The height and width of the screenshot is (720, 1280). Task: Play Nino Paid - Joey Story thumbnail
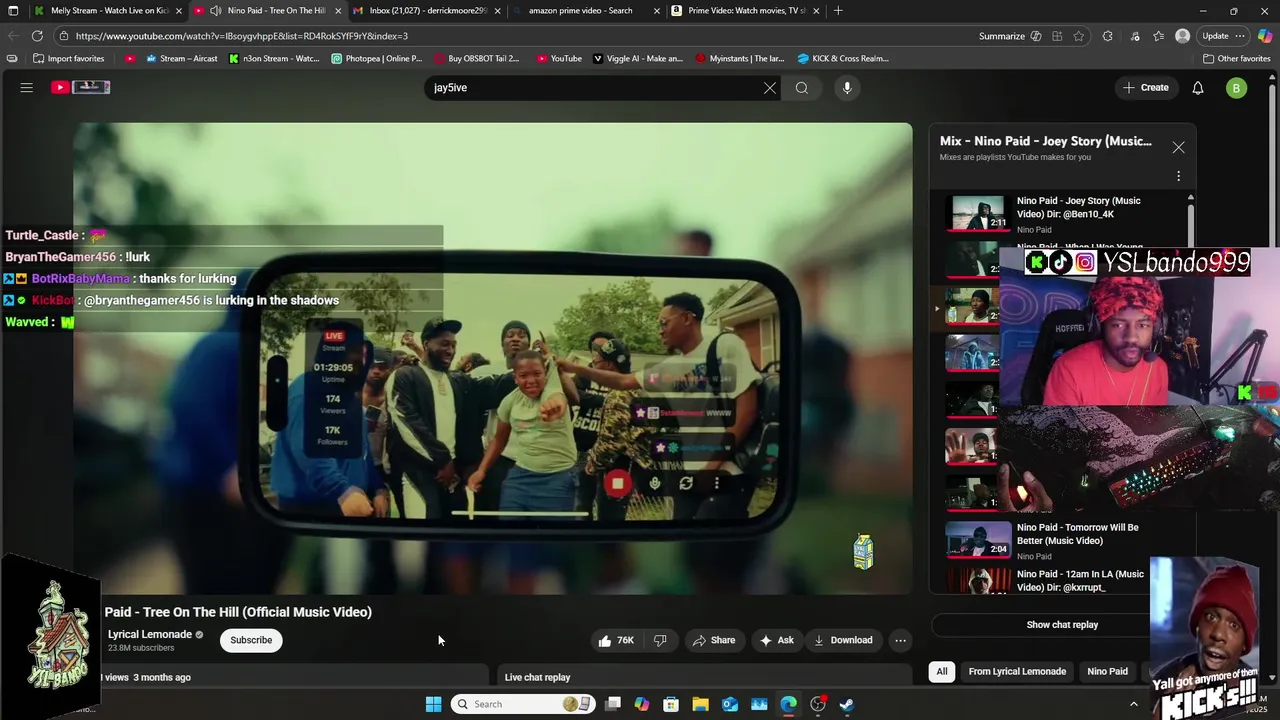pyautogui.click(x=977, y=214)
